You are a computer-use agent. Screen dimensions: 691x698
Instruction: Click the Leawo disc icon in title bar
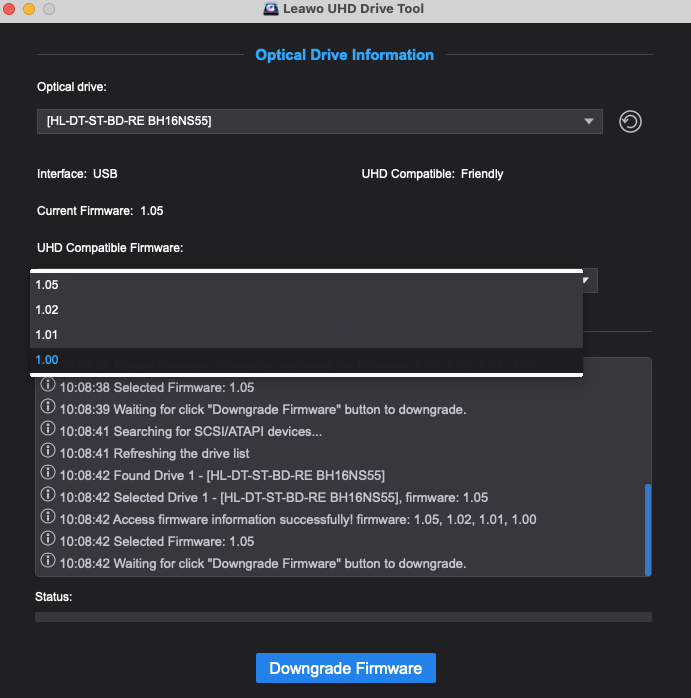pos(271,9)
